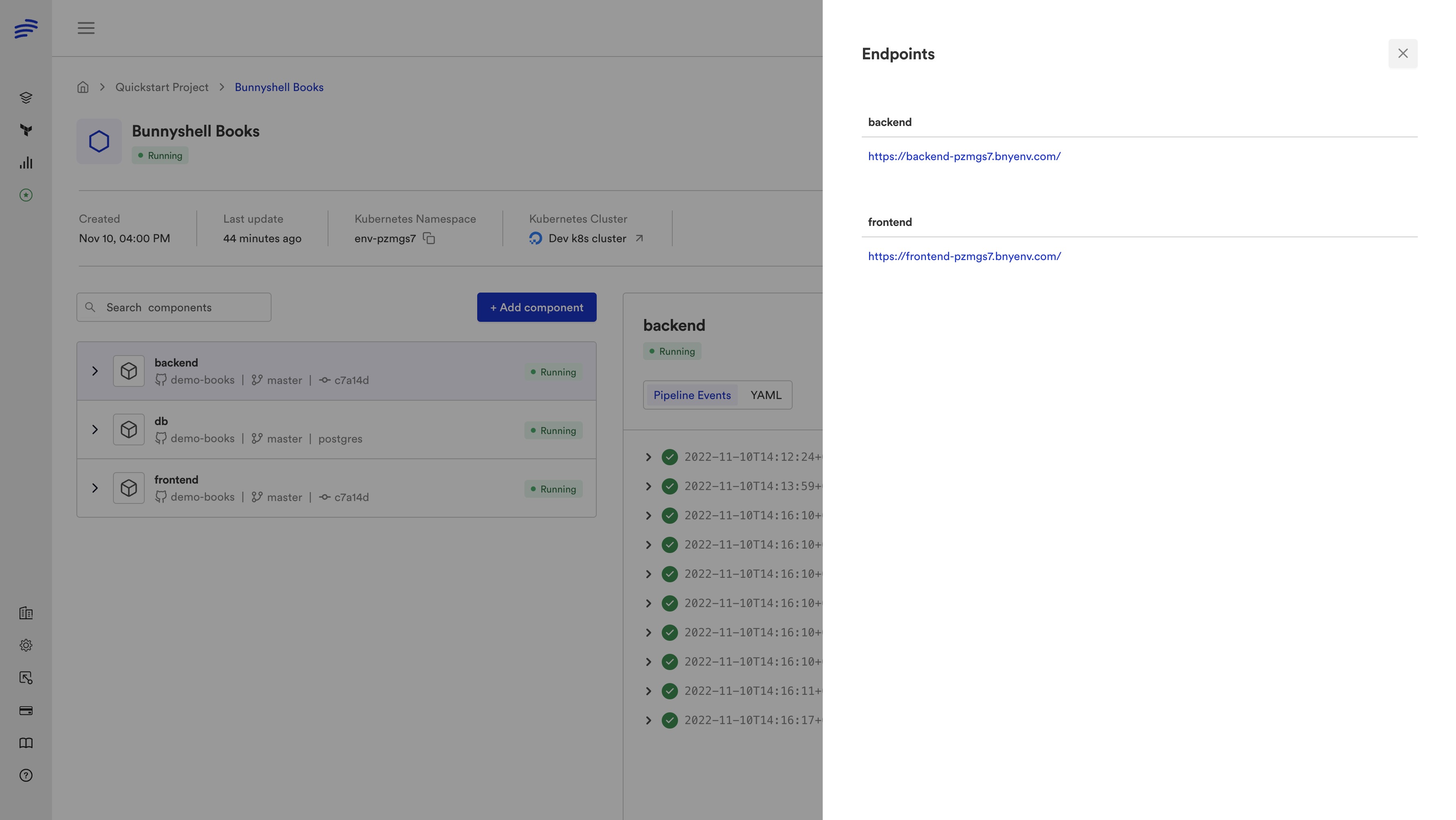Click the billing card sidebar icon
This screenshot has height=820, width=1456.
tap(26, 710)
